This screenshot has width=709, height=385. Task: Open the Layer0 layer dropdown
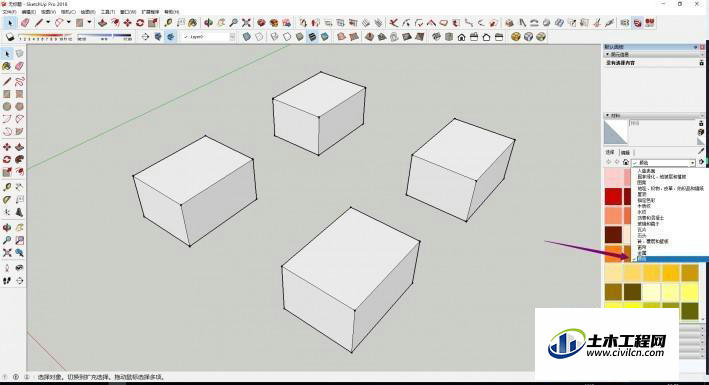tap(209, 37)
